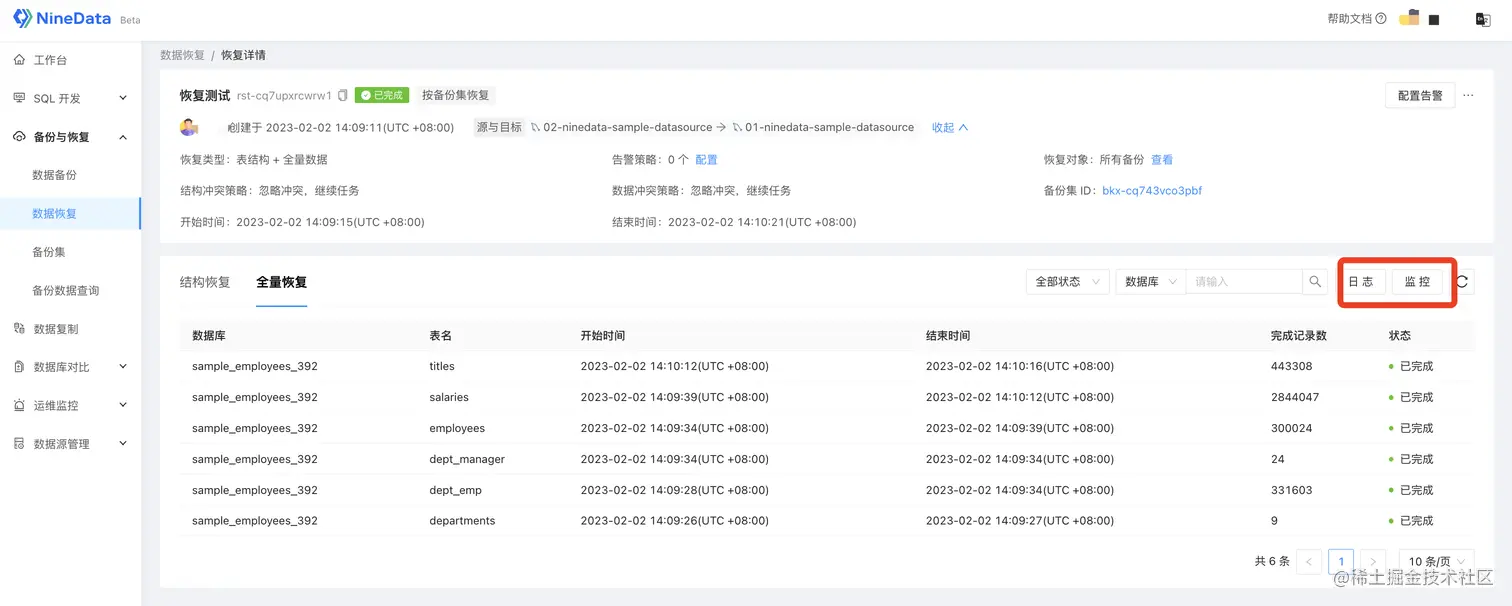This screenshot has height=606, width=1512.
Task: Switch interface language via top-right icon
Action: click(x=1481, y=18)
